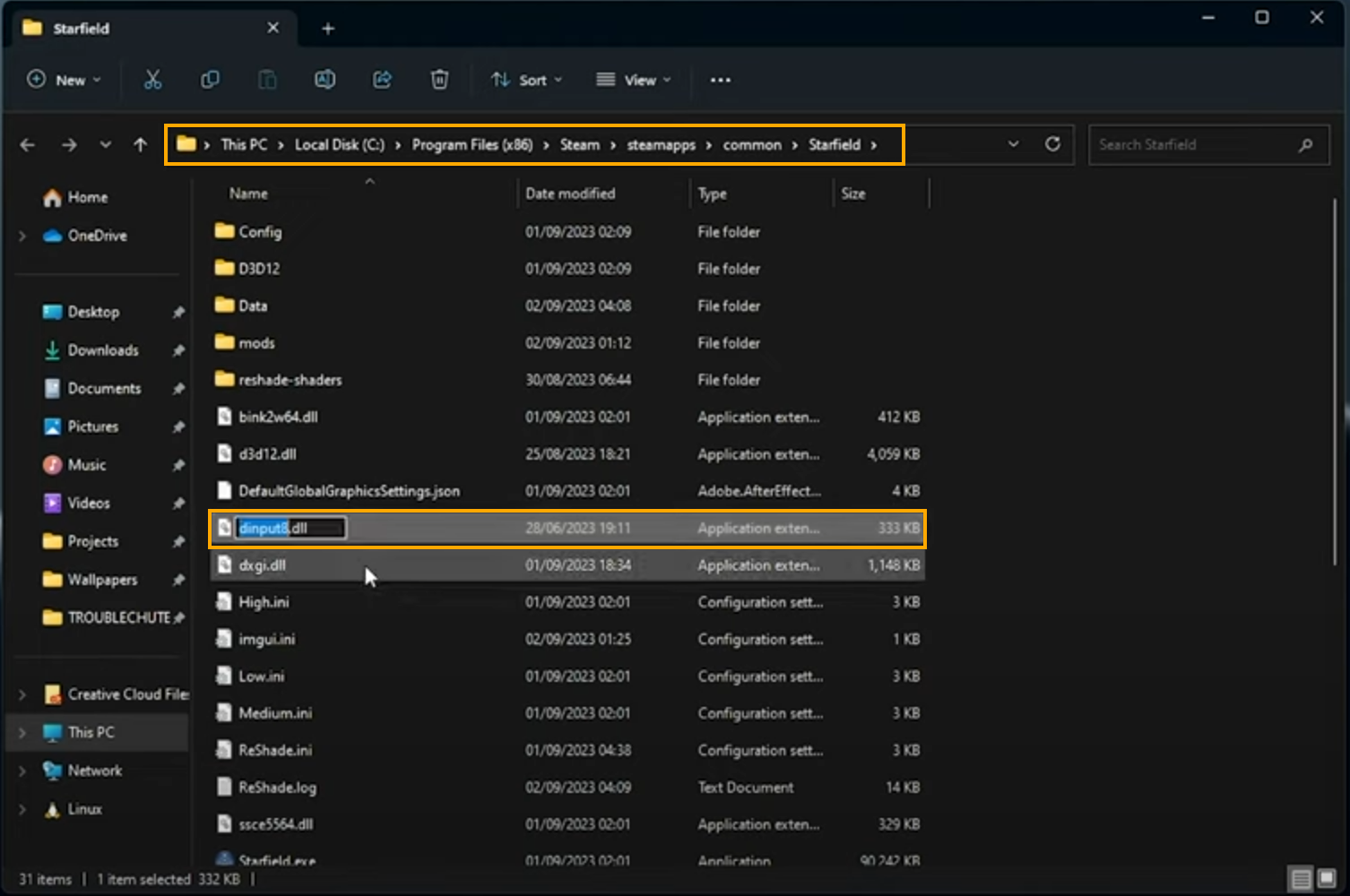The height and width of the screenshot is (896, 1350).
Task: Sort by the Name column header
Action: click(248, 194)
